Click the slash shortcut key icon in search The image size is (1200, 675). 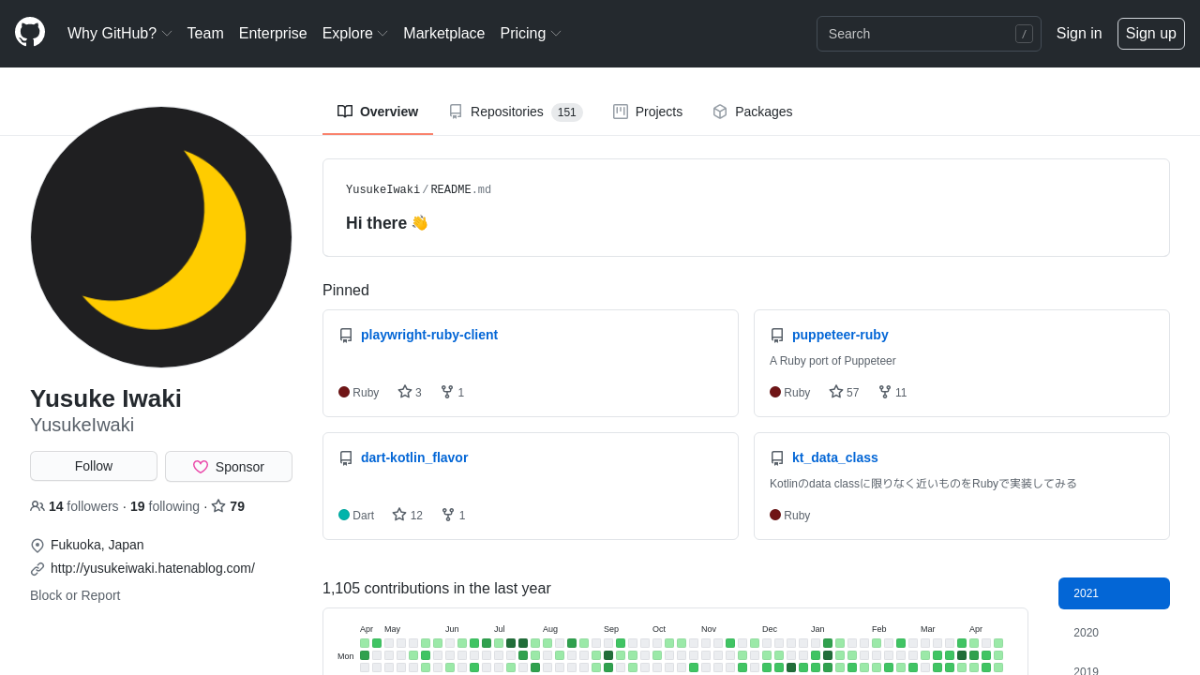tap(1024, 34)
